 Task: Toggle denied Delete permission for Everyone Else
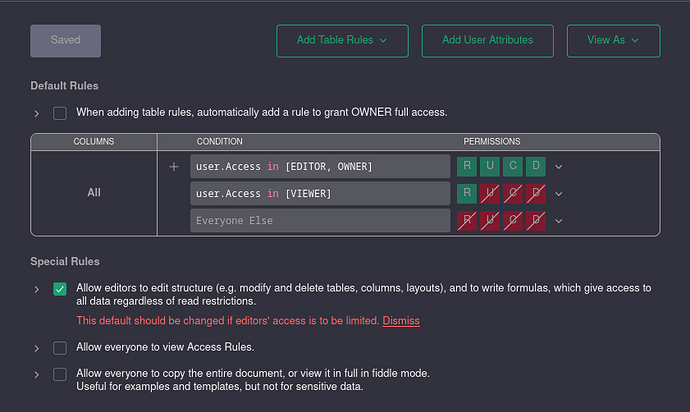536,221
